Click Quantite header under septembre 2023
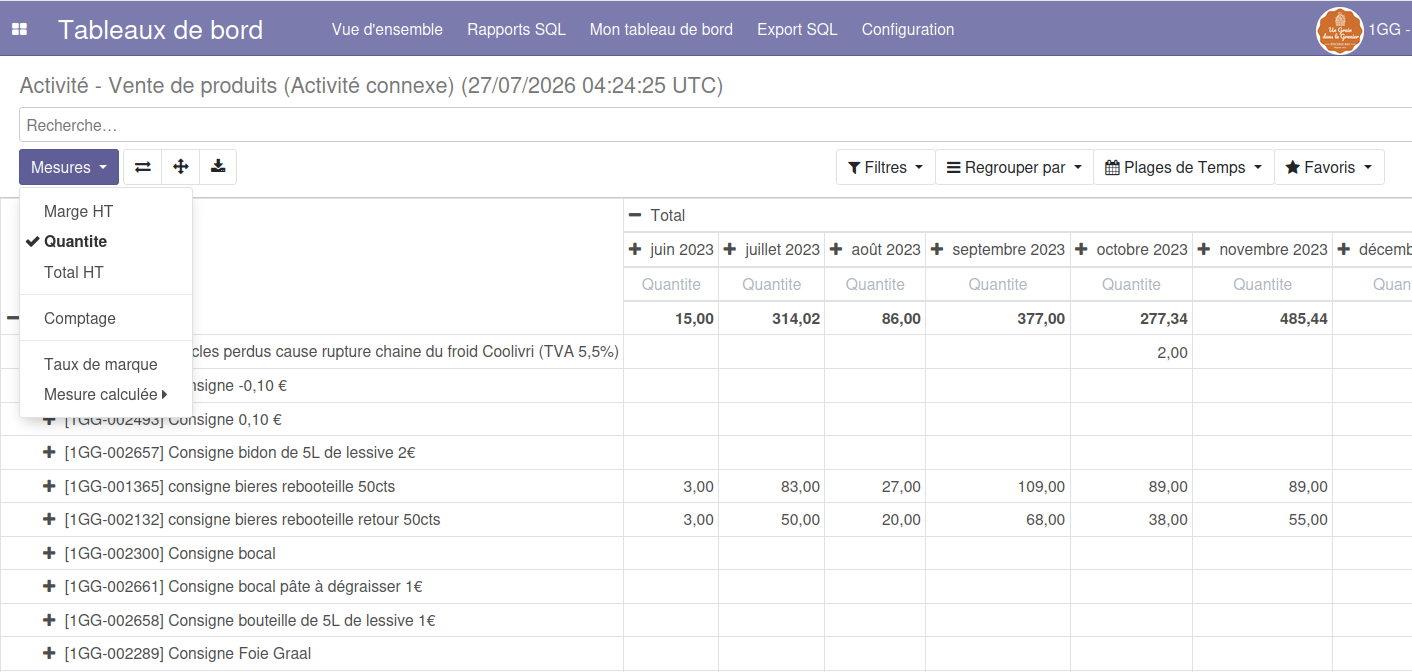 click(x=998, y=284)
